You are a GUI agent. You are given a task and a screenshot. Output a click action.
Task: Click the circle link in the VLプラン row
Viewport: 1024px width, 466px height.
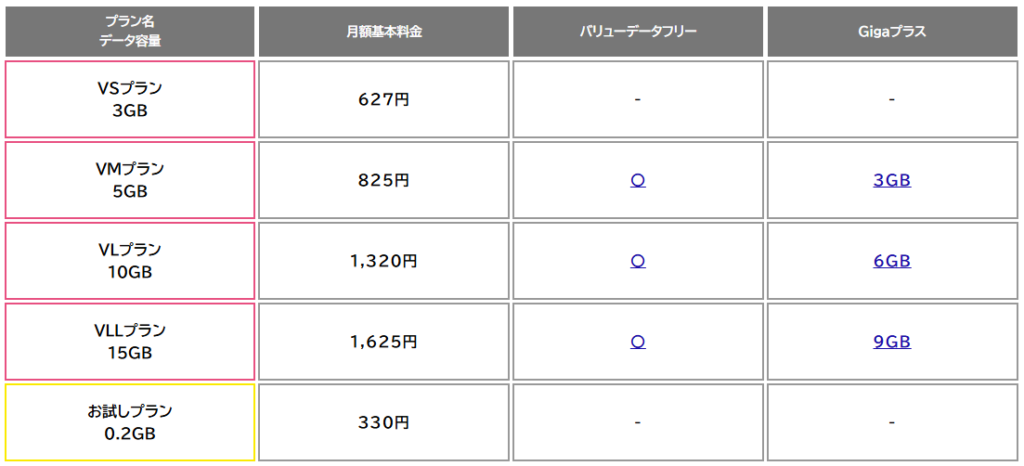coord(638,261)
